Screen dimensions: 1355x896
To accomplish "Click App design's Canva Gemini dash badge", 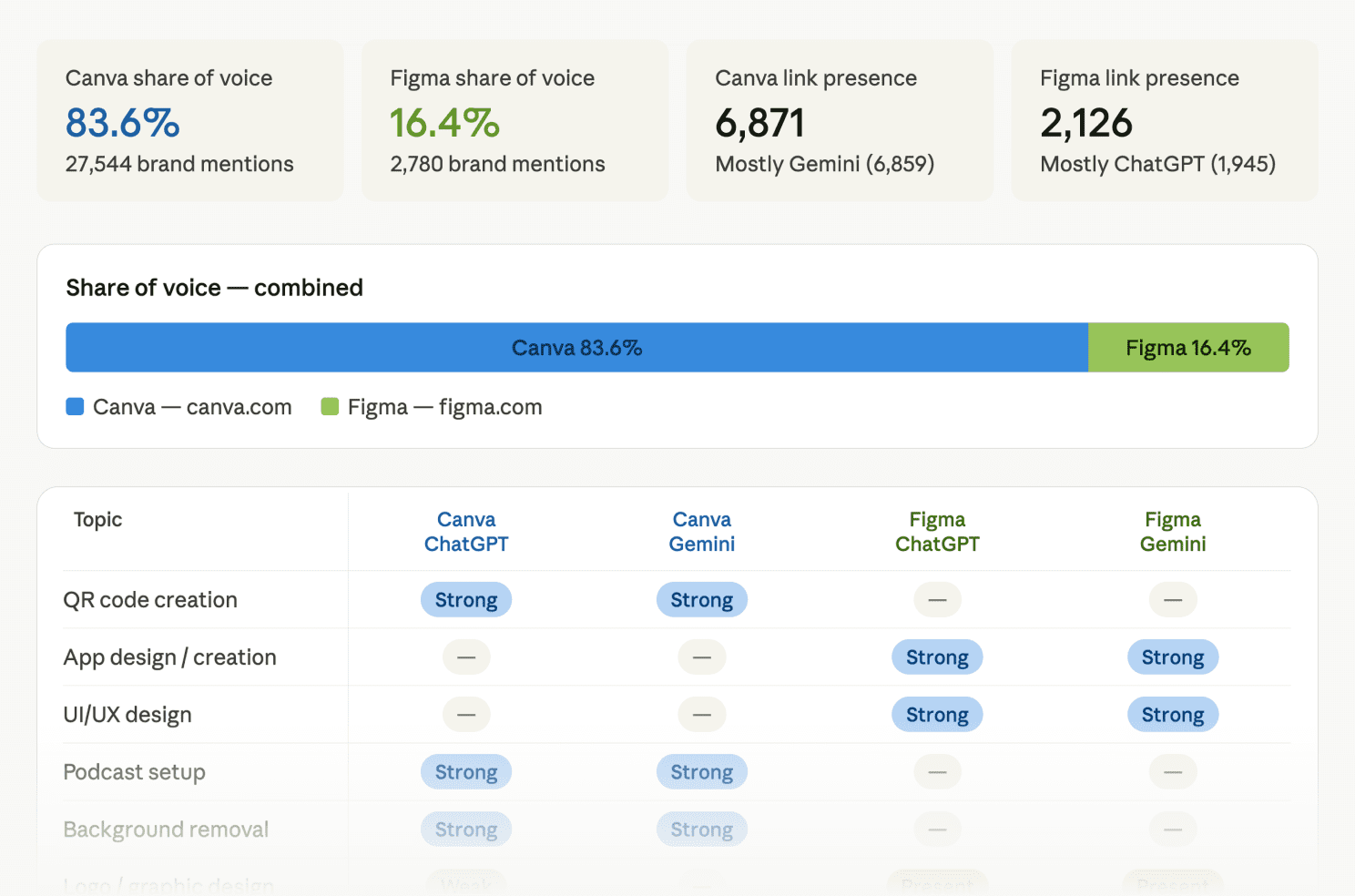I will tap(702, 657).
